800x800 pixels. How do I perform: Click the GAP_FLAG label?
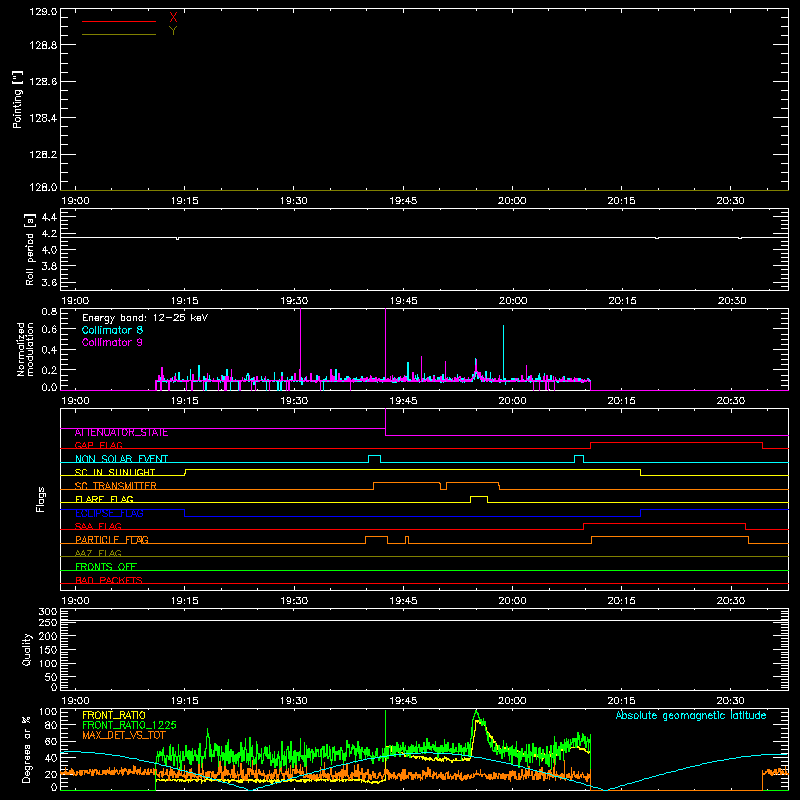click(98, 446)
